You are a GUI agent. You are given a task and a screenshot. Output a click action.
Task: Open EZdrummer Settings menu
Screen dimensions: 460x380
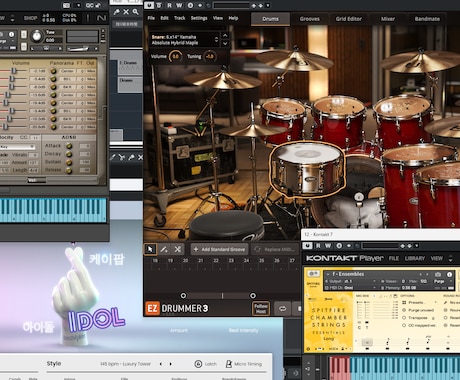199,18
